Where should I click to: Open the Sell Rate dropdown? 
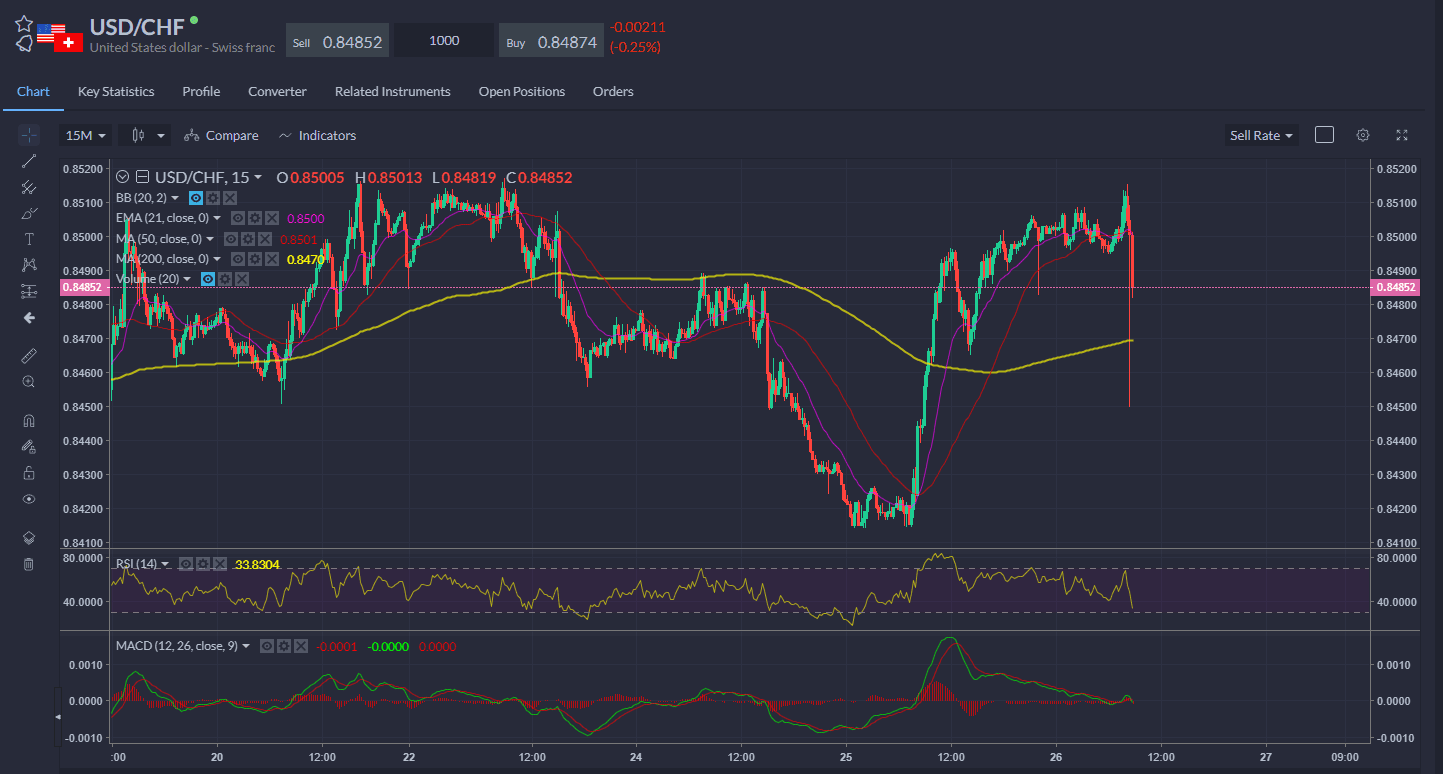[x=1261, y=135]
